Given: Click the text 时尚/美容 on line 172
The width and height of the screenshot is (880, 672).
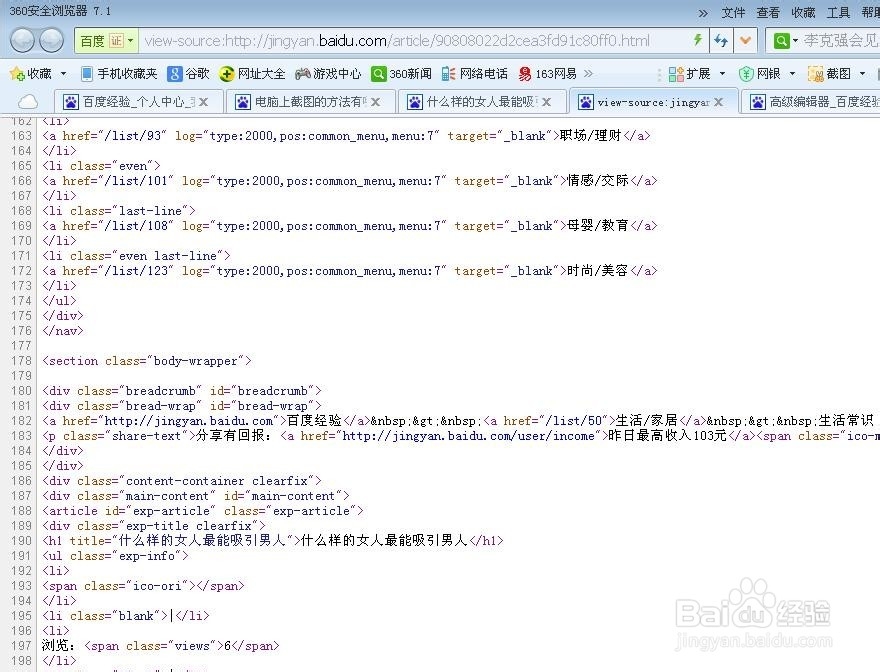Looking at the screenshot, I should coord(598,270).
